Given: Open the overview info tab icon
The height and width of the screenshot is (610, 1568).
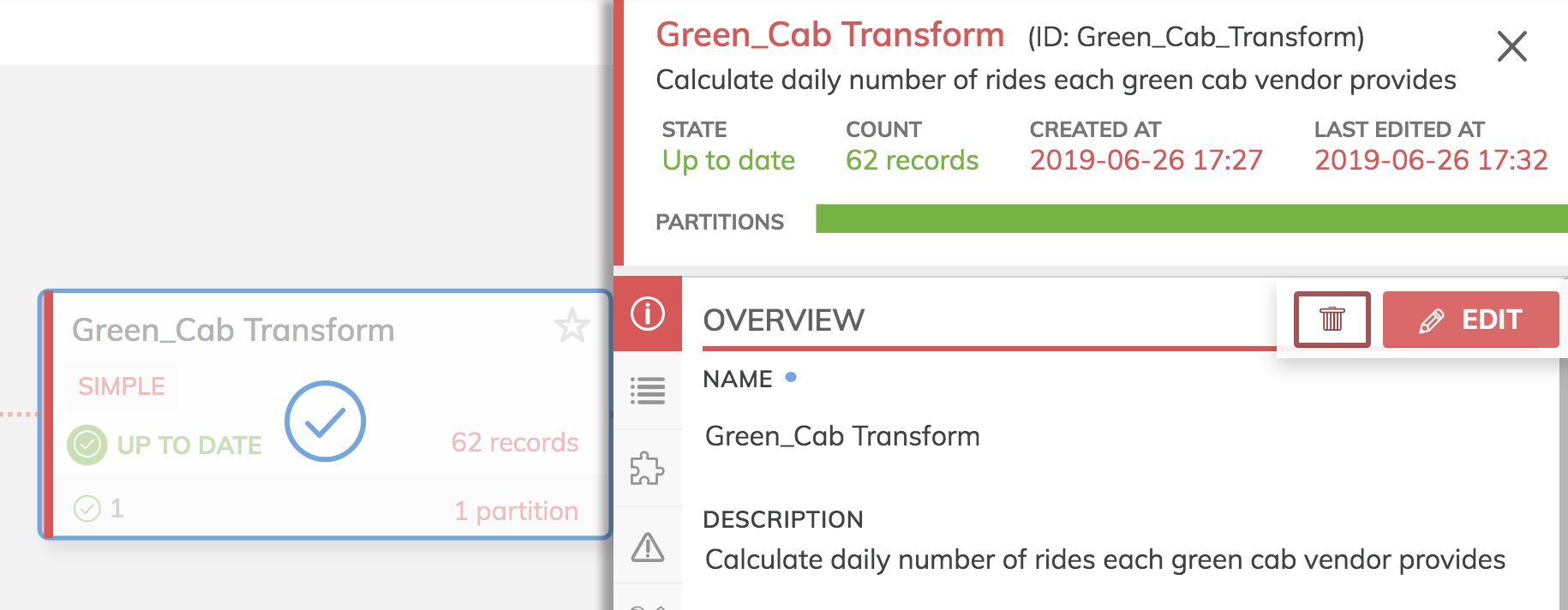Looking at the screenshot, I should (x=648, y=314).
